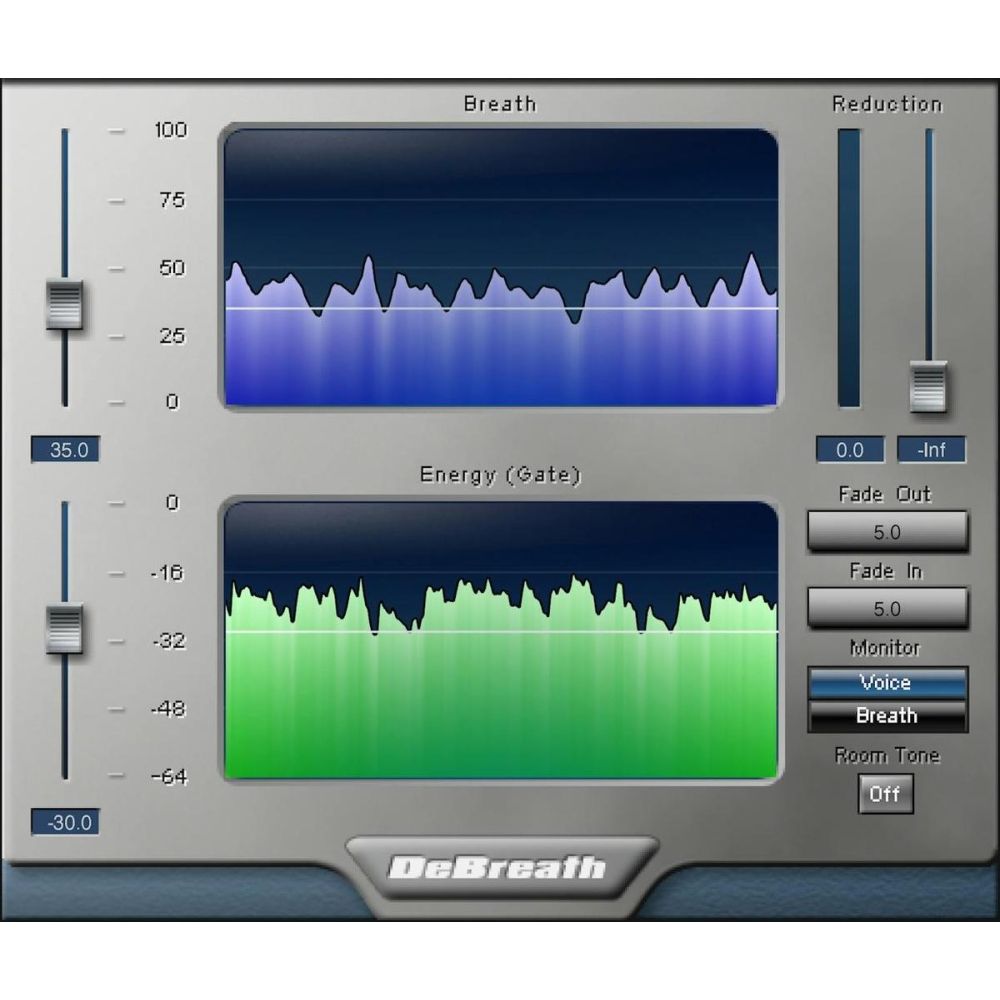Click the Breath graph title label
The height and width of the screenshot is (1000, 1000).
tap(499, 103)
